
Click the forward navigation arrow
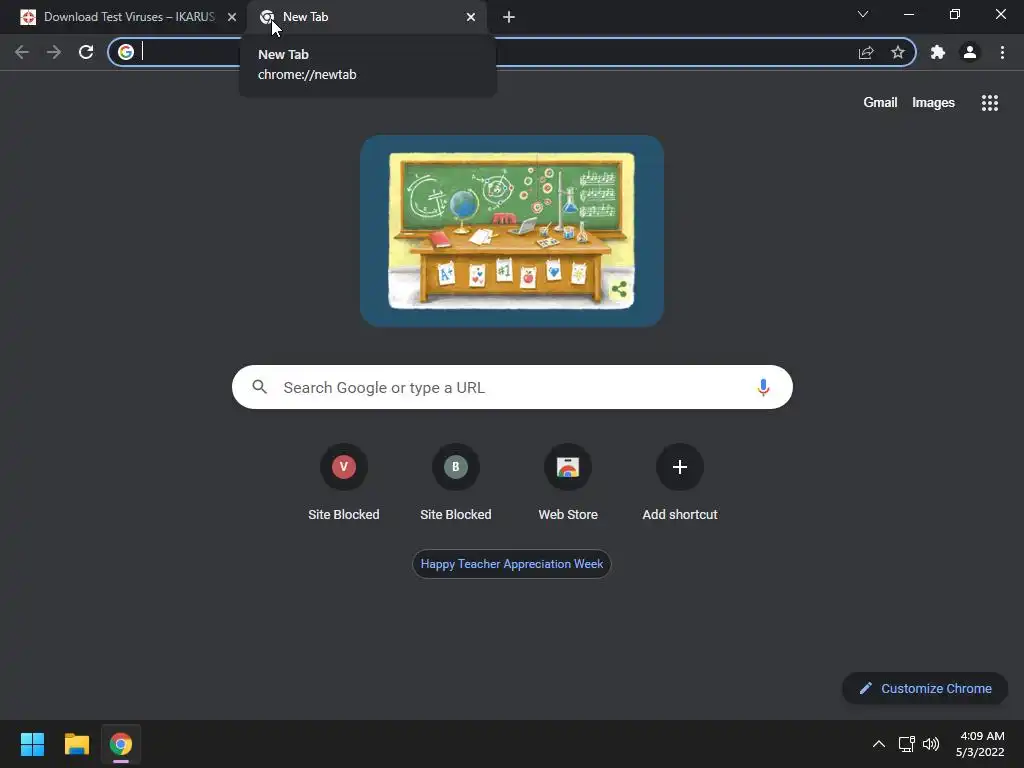click(x=54, y=52)
